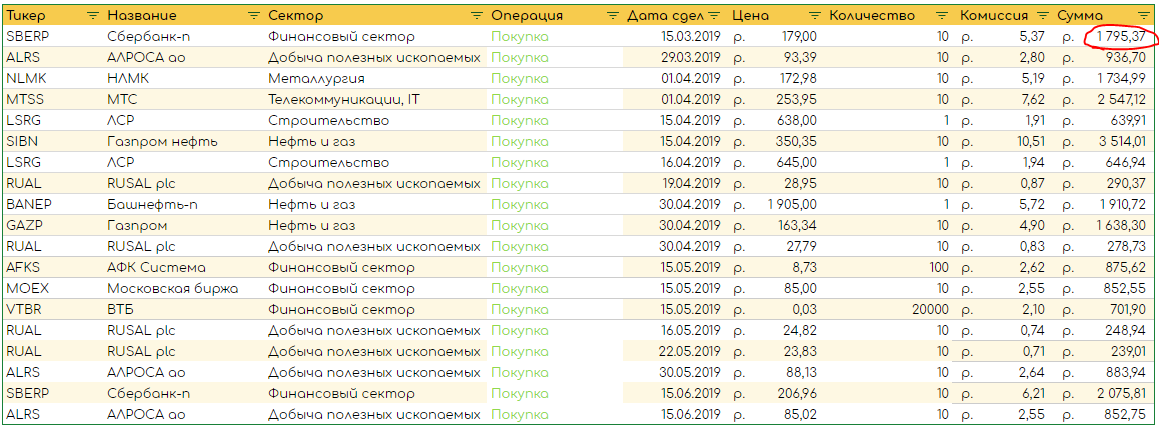Screen dimensions: 1159x432
Task: Select the ВТБ name cell
Action: pos(183,309)
